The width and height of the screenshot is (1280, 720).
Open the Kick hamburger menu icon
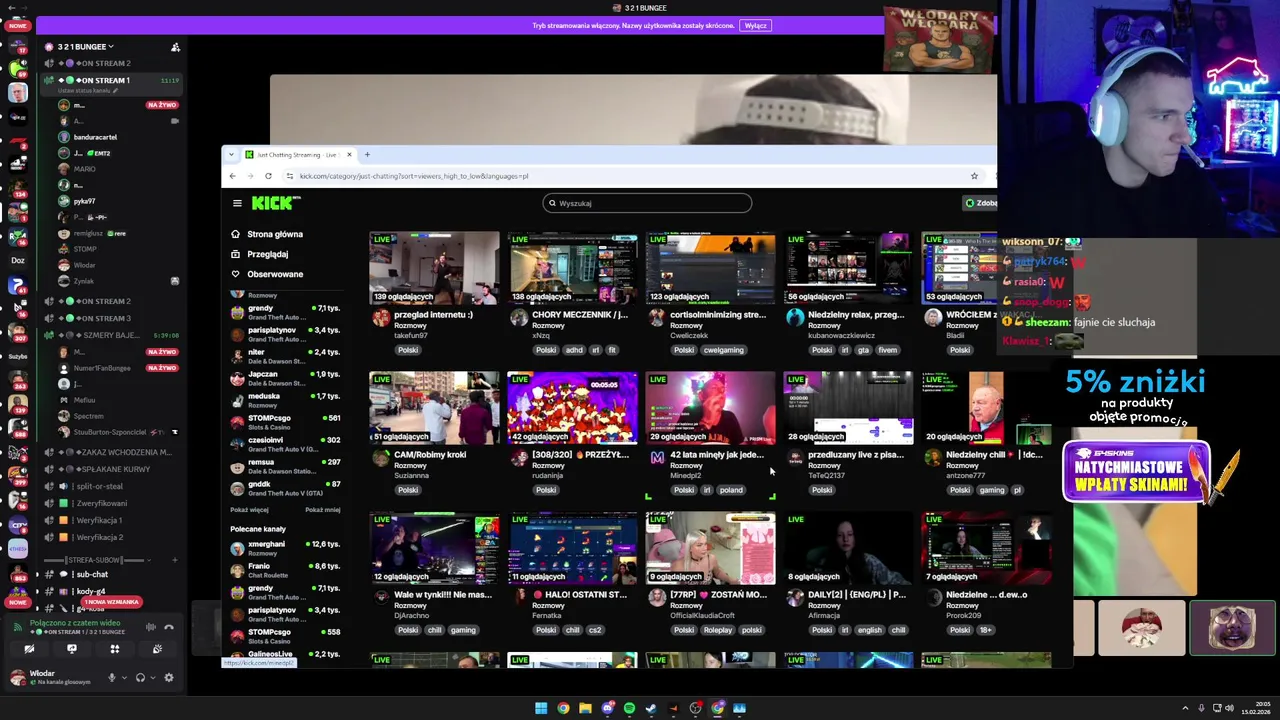[237, 203]
